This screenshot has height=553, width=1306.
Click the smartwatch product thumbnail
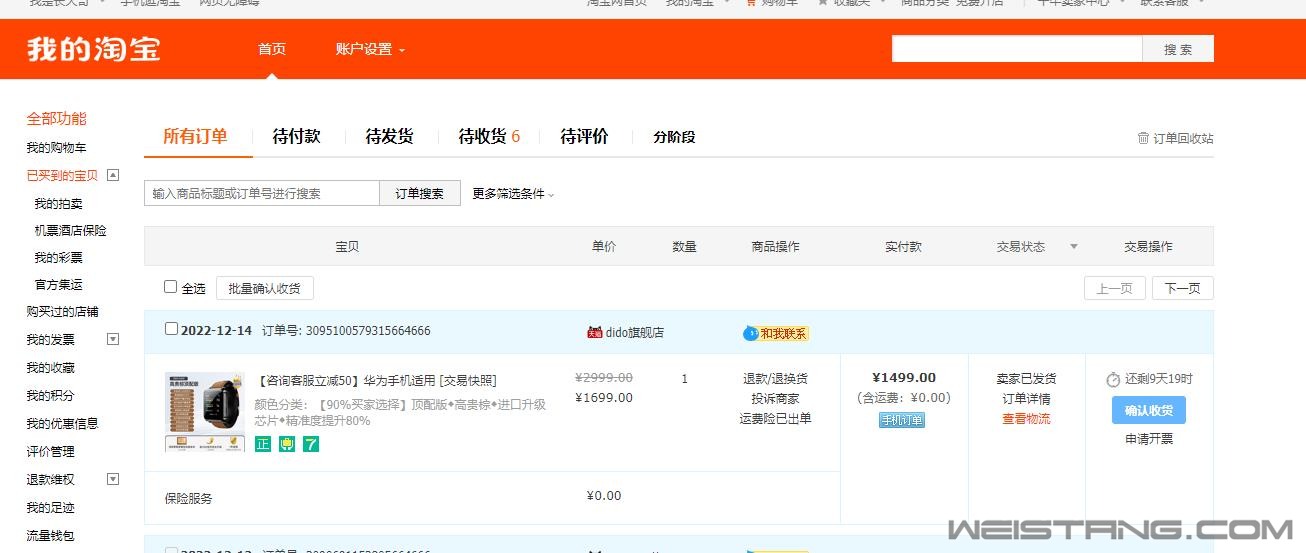(x=205, y=412)
